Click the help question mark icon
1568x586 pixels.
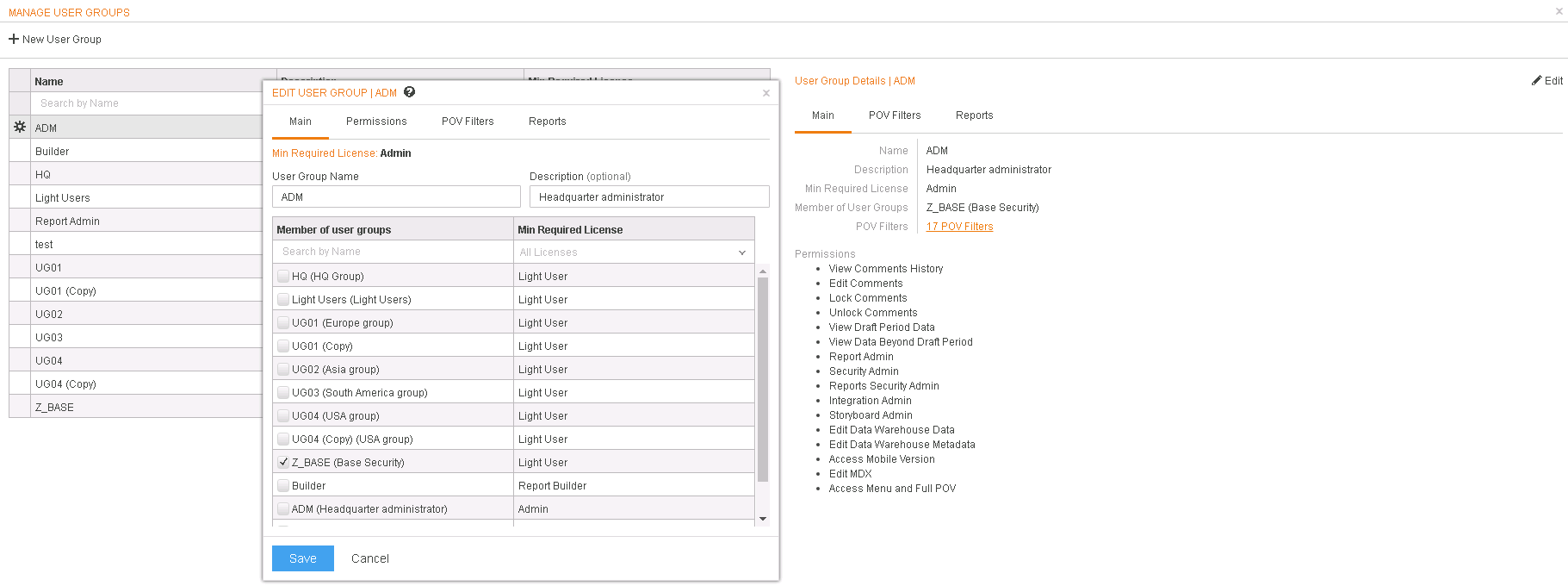point(410,92)
